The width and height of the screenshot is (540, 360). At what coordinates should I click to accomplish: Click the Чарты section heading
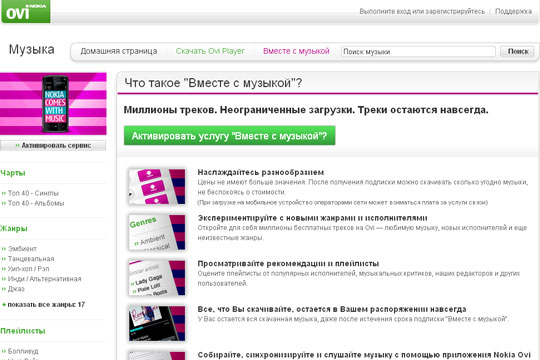pyautogui.click(x=13, y=173)
